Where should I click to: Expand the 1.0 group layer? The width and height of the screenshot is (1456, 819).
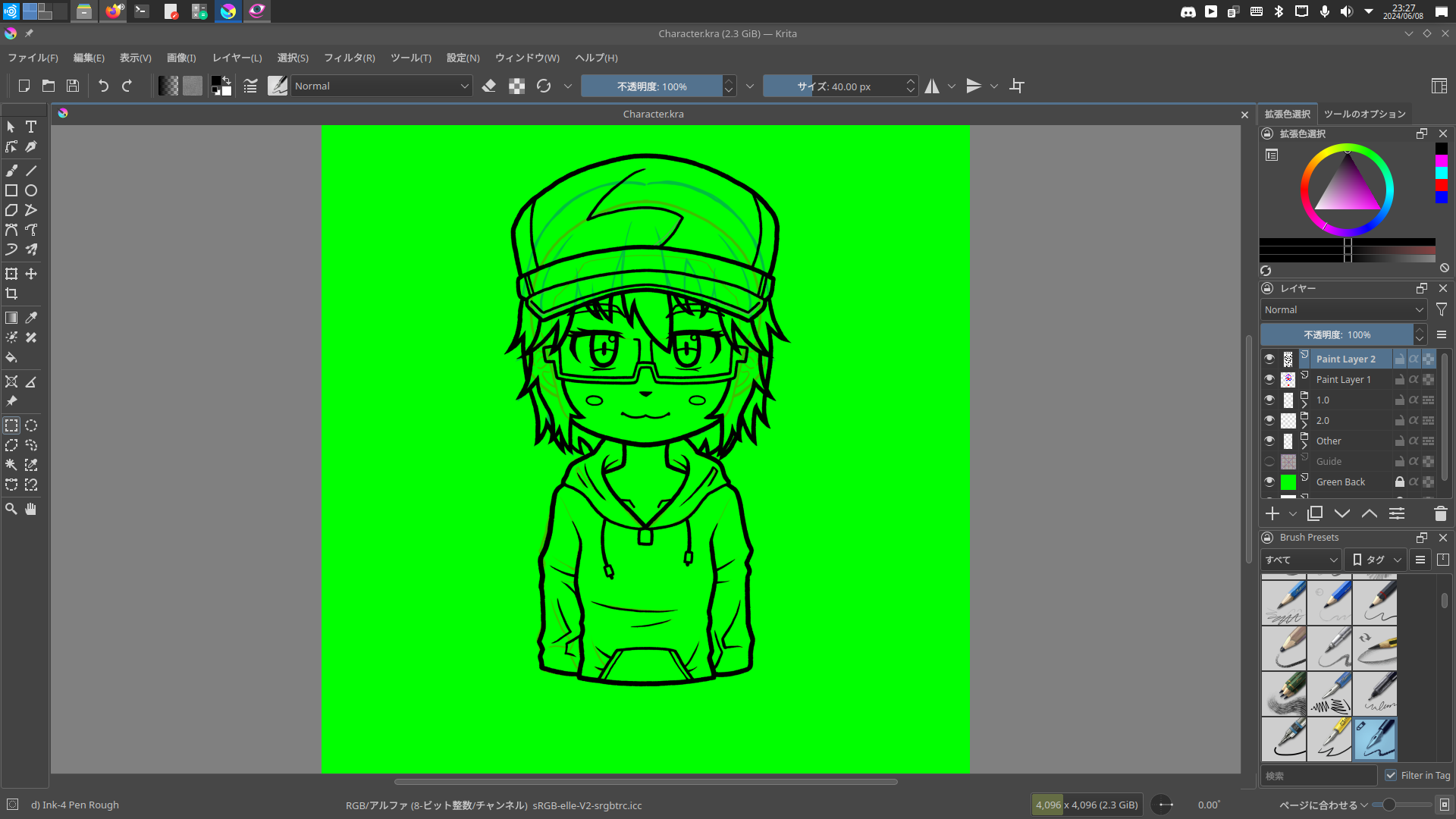pyautogui.click(x=1304, y=405)
